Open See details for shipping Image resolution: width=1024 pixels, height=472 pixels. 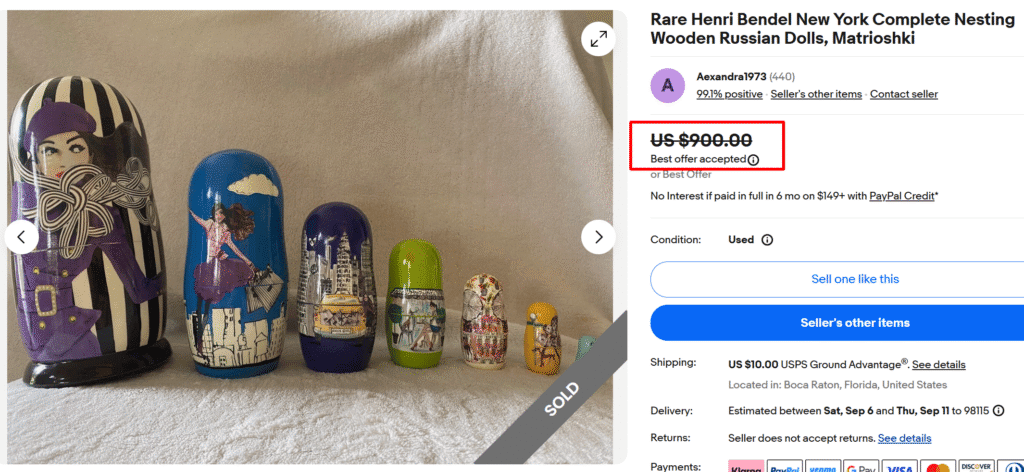(938, 365)
